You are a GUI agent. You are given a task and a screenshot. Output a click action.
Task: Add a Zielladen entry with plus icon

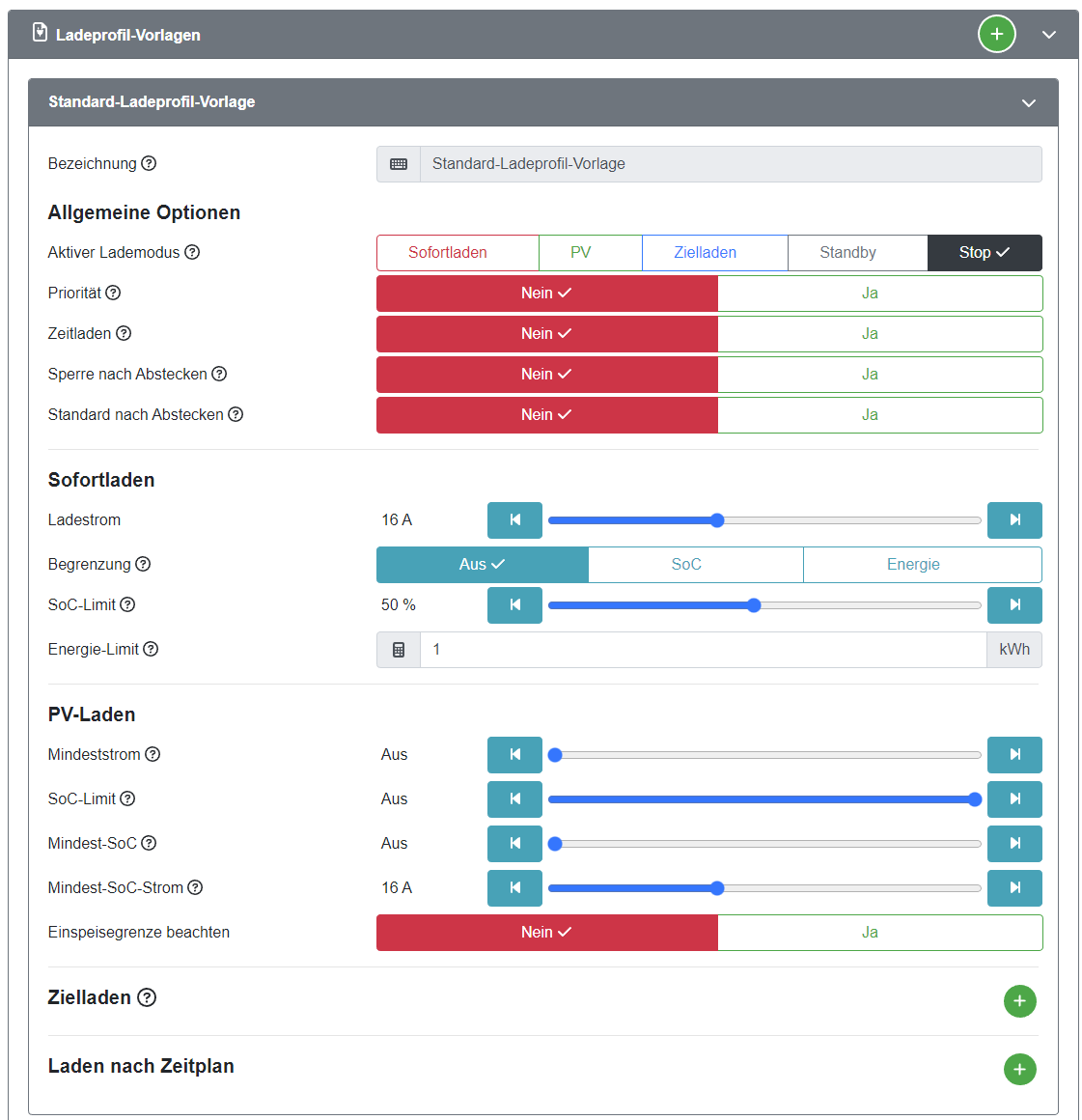[1019, 1001]
